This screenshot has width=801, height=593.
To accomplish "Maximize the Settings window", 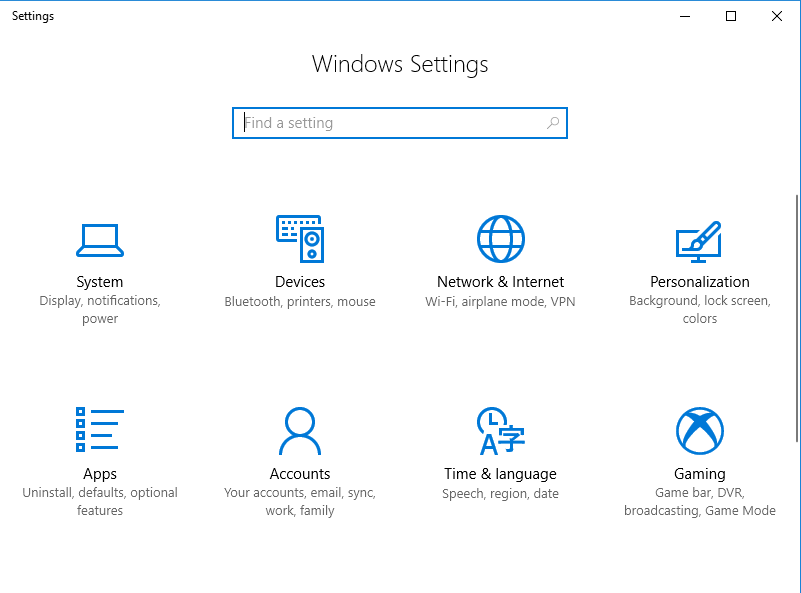I will coord(731,16).
